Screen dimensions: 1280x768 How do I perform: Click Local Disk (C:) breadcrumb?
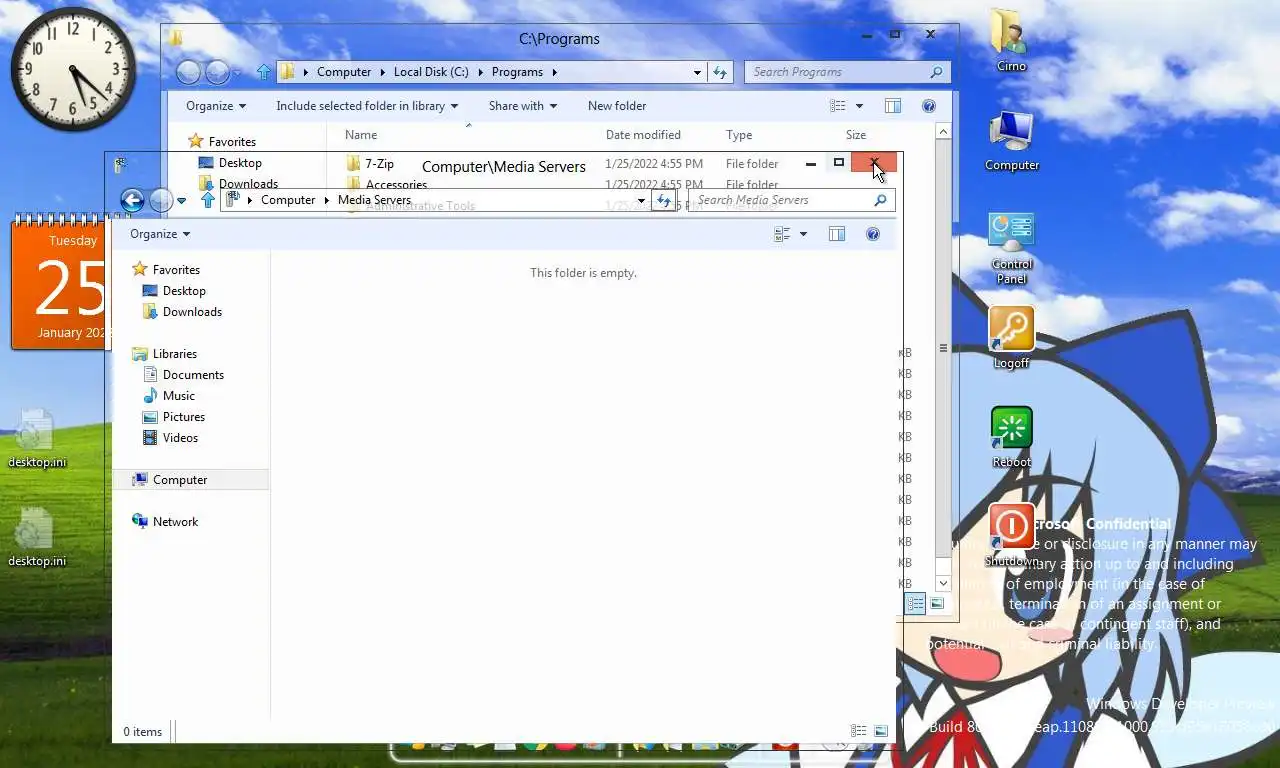point(431,72)
